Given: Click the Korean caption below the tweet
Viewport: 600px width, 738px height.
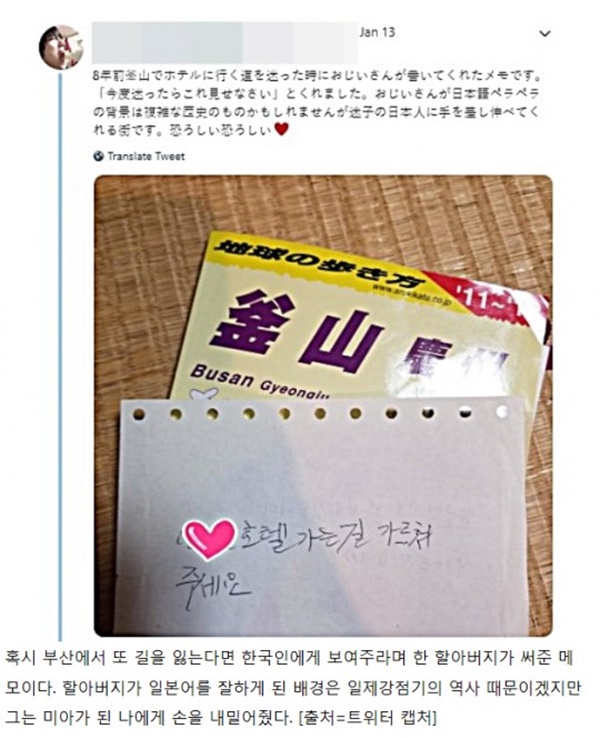Looking at the screenshot, I should tap(293, 687).
